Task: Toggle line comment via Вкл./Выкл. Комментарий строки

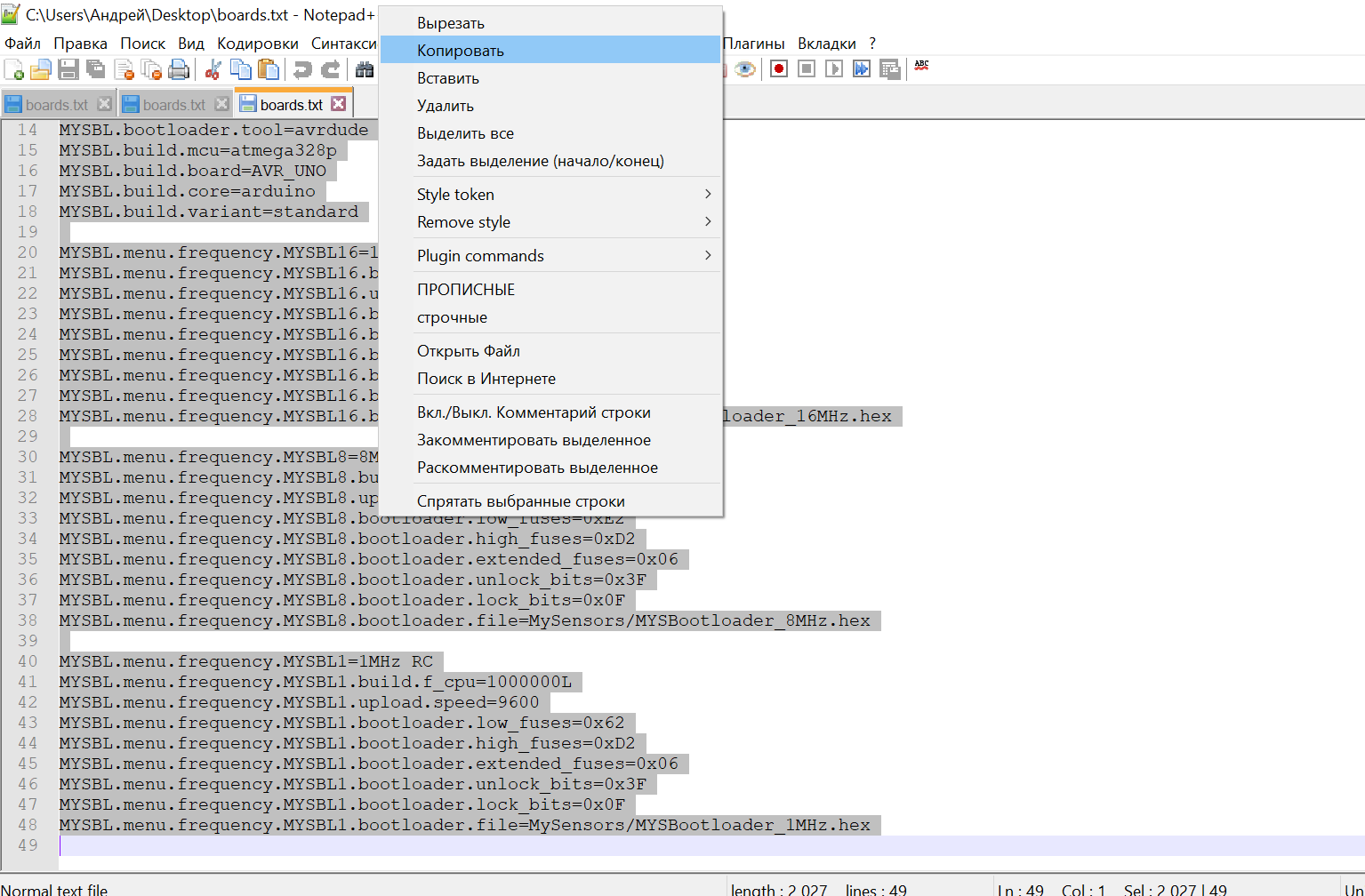Action: 534,412
